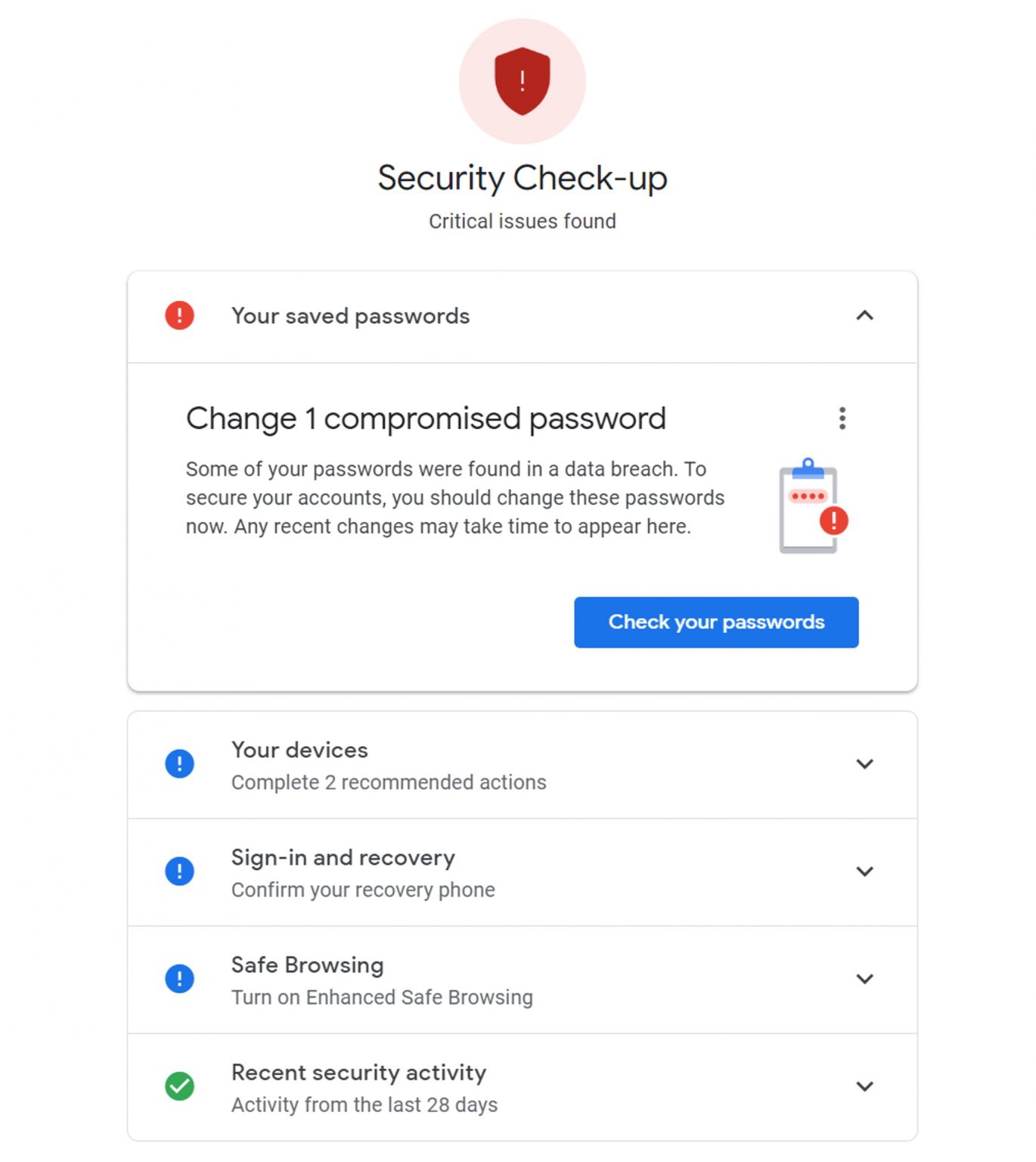Click the green checkmark beside Recent security activity
Viewport: 1036px width, 1162px height.
pyautogui.click(x=178, y=1086)
